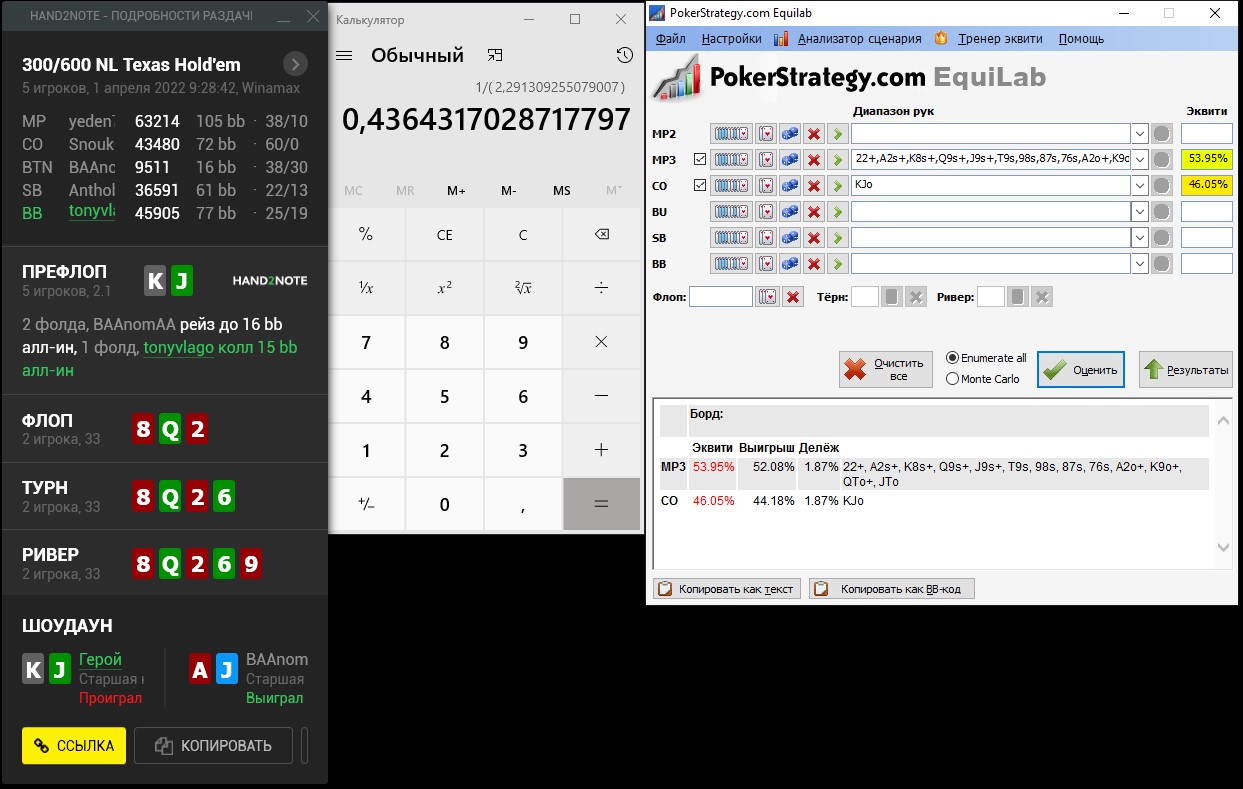Open next hand arrow in Hand2Note header
The height and width of the screenshot is (789, 1243).
(x=295, y=65)
